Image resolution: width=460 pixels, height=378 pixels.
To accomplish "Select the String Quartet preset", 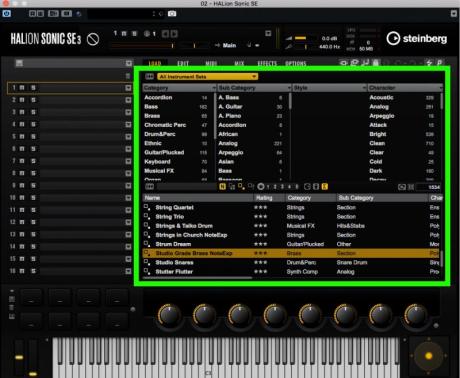I will [x=174, y=207].
